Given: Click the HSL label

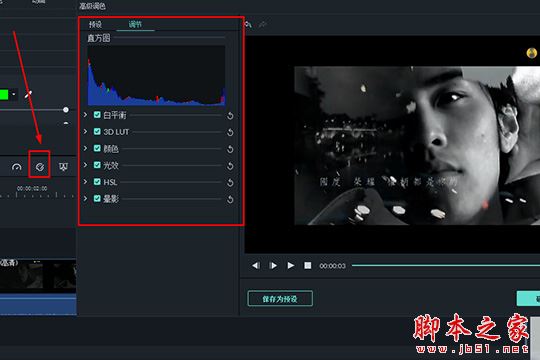Looking at the screenshot, I should (110, 182).
